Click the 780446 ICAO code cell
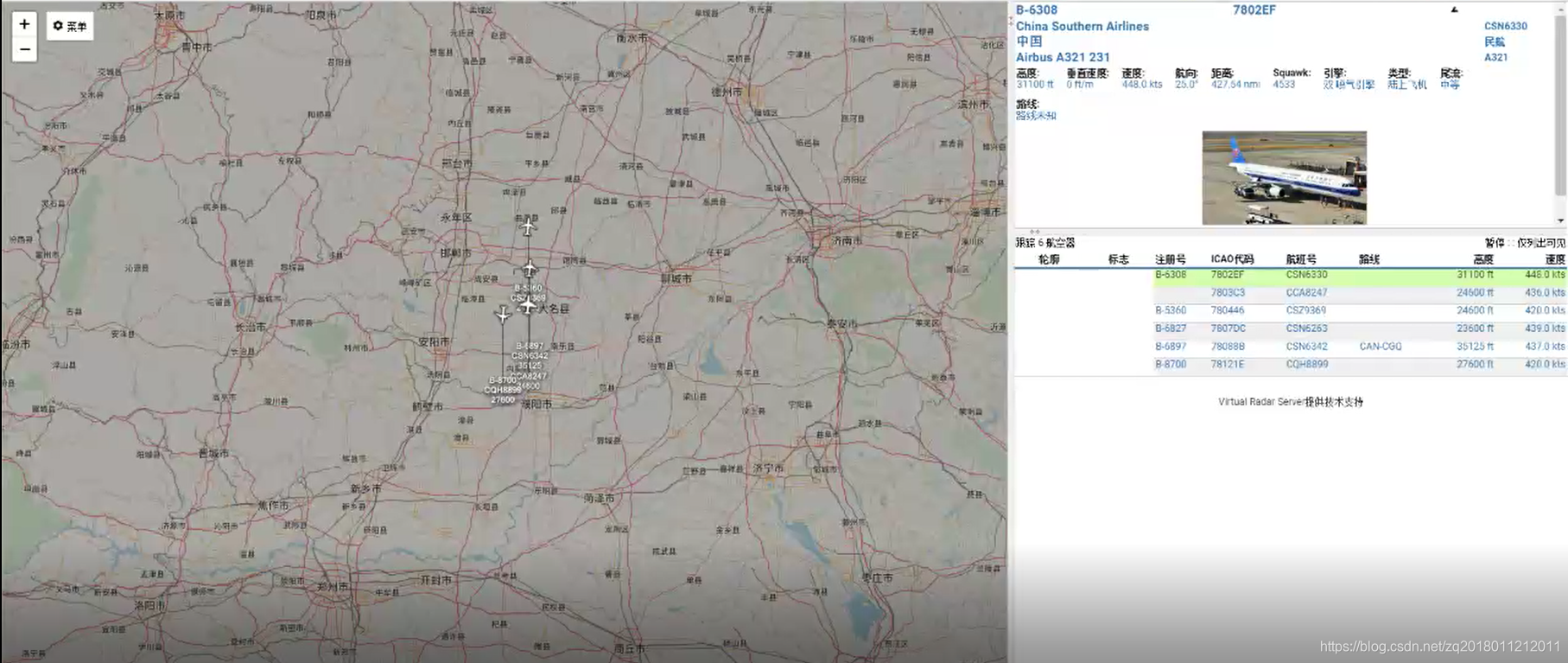This screenshot has width=1568, height=663. 1227,310
